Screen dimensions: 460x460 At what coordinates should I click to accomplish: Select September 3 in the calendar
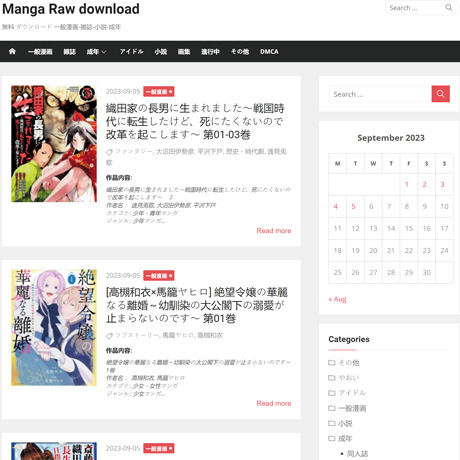click(x=442, y=184)
